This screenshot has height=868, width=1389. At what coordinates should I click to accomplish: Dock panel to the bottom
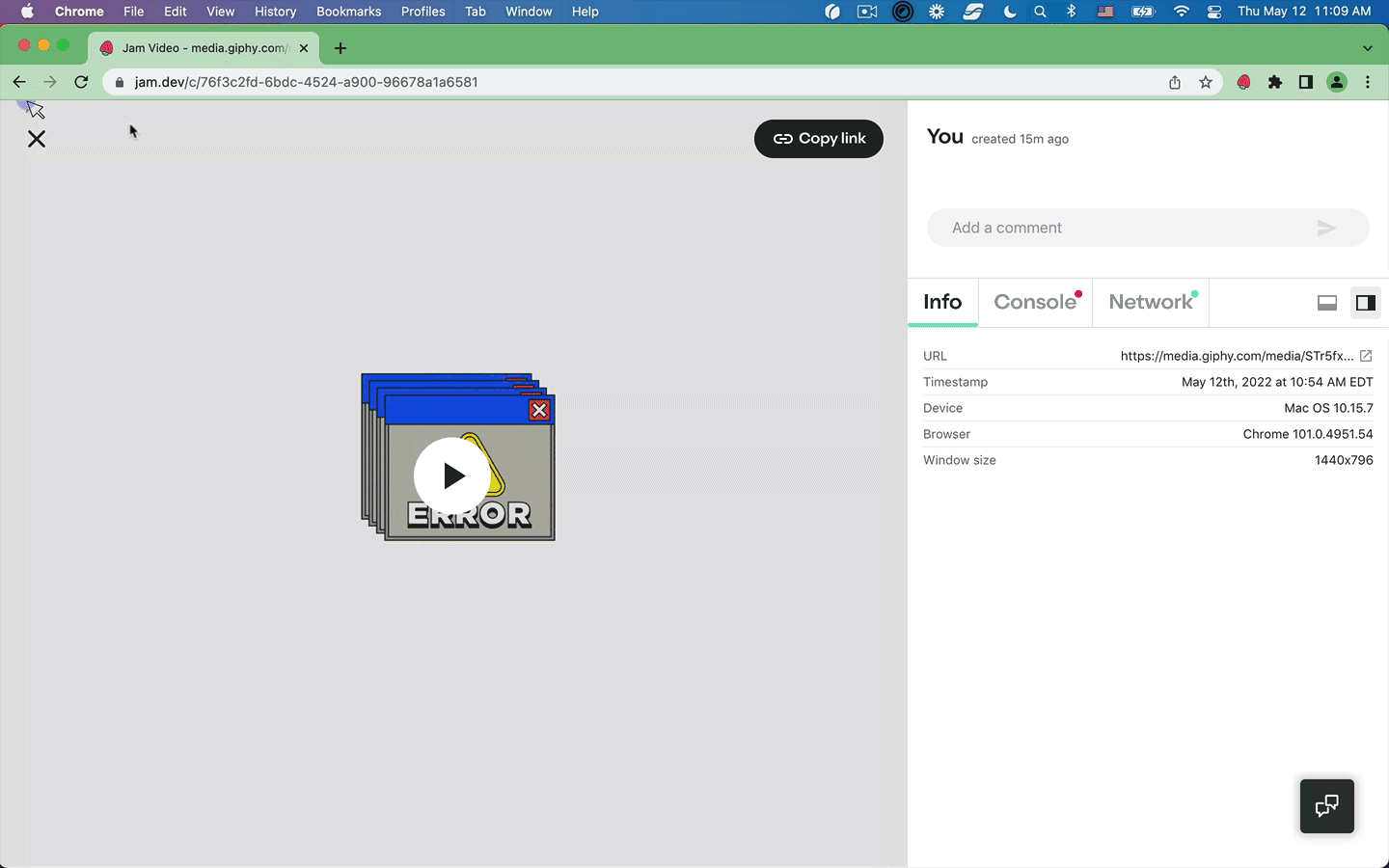[x=1327, y=303]
